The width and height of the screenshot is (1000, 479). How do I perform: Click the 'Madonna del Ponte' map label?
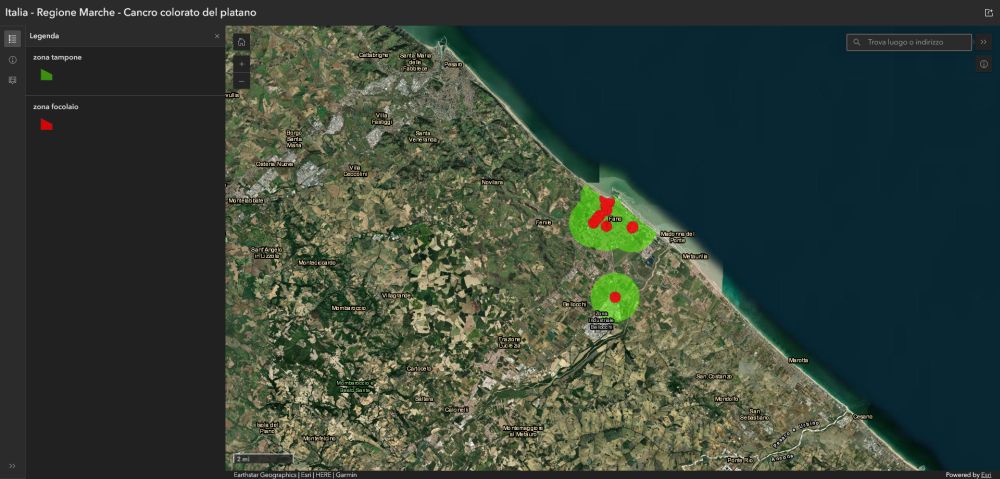click(678, 236)
